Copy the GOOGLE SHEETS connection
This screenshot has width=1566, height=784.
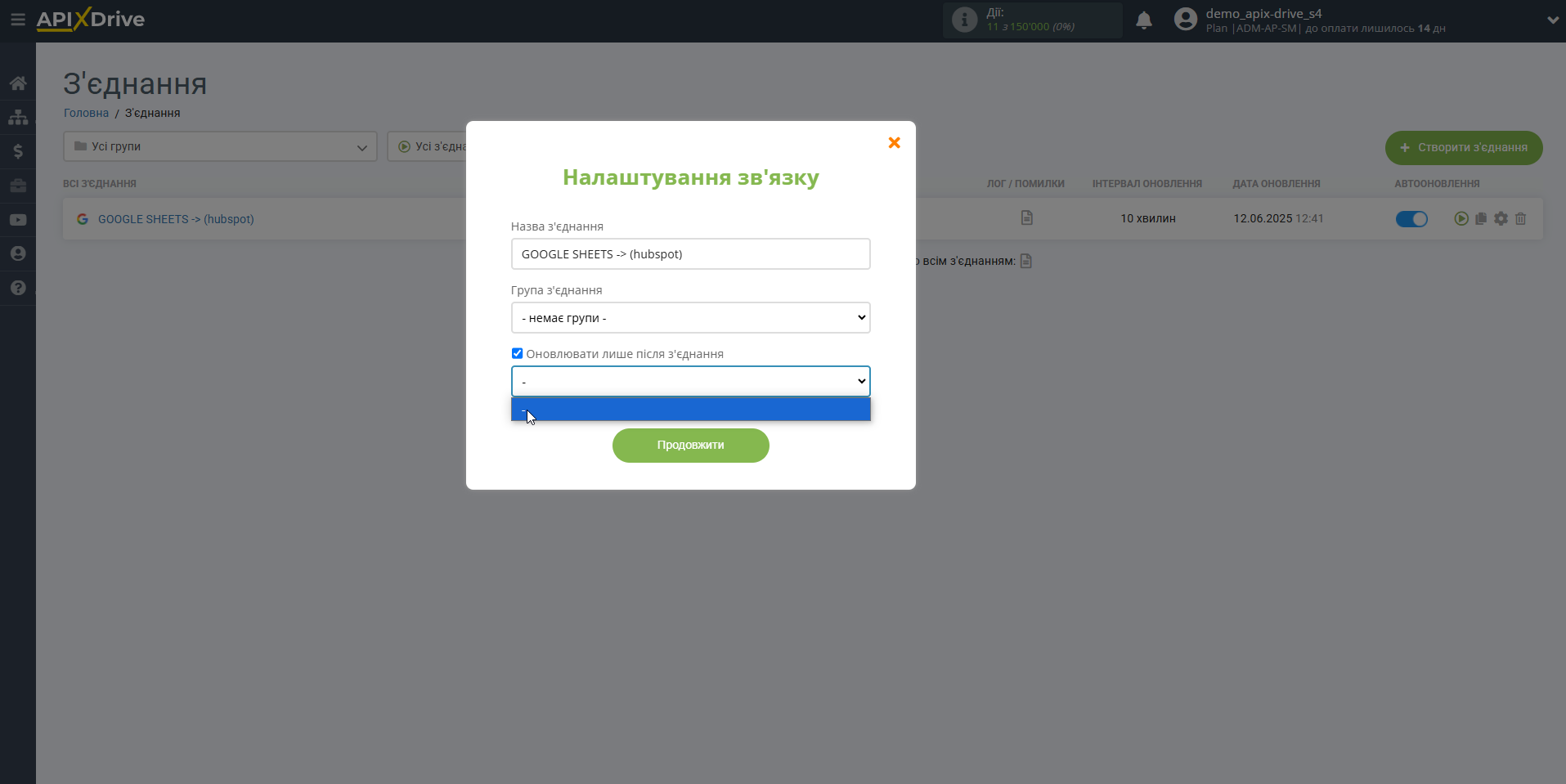coord(1481,218)
